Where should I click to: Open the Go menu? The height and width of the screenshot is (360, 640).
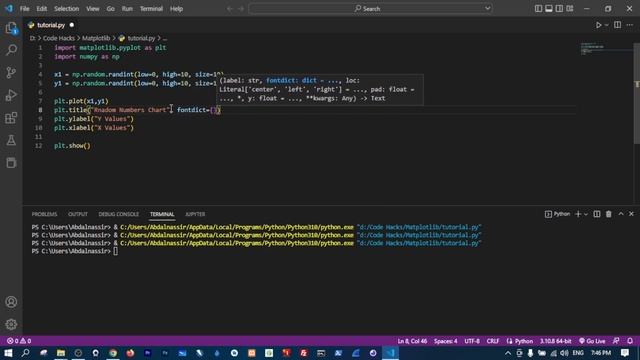pyautogui.click(x=111, y=9)
